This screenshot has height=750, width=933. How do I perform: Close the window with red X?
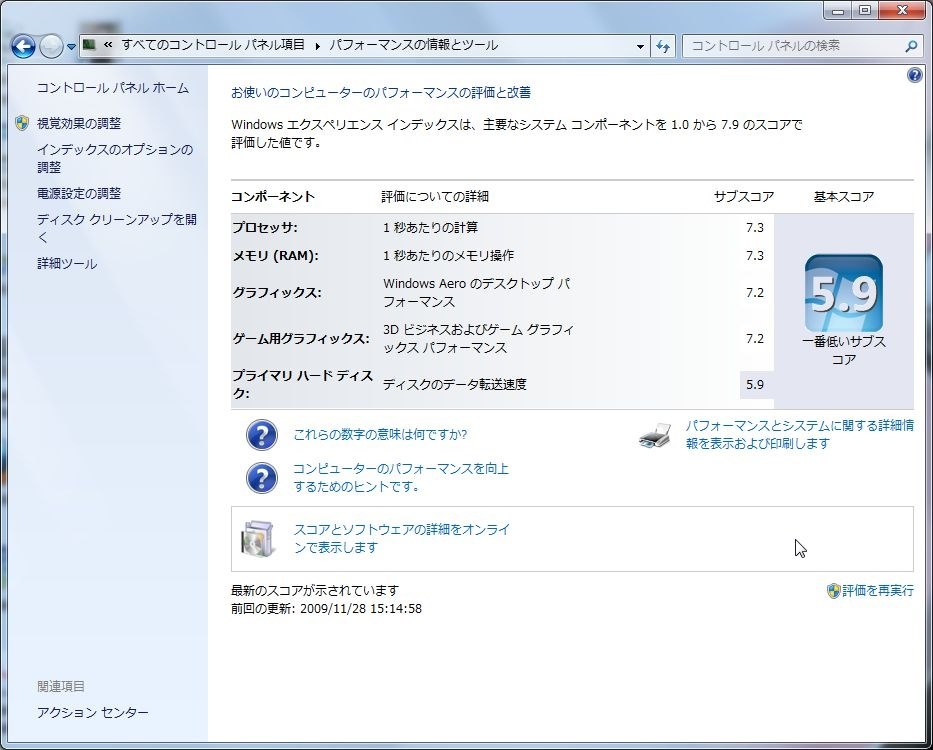(x=901, y=10)
